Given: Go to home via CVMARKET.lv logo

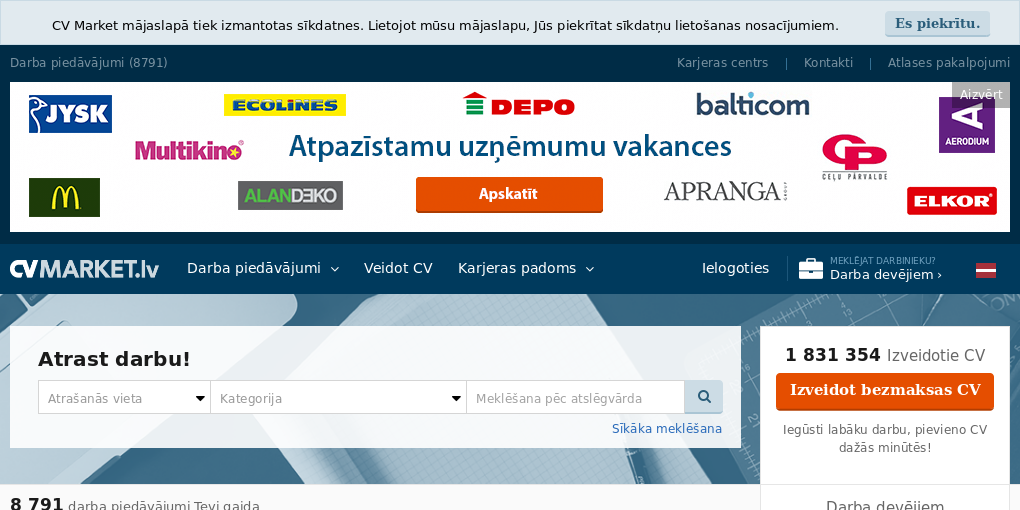Looking at the screenshot, I should click(x=84, y=269).
